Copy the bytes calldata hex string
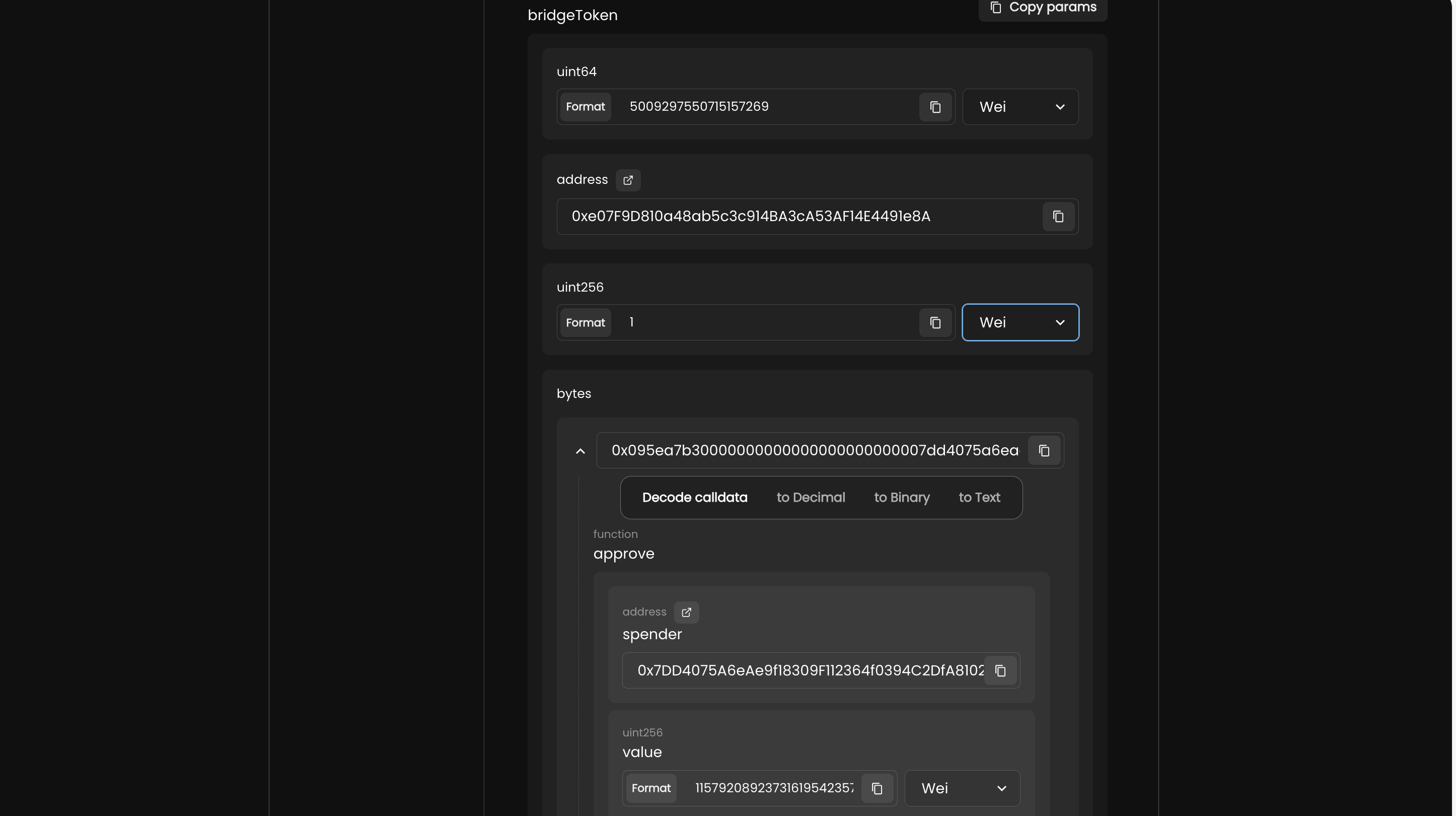1456x816 pixels. [1043, 451]
